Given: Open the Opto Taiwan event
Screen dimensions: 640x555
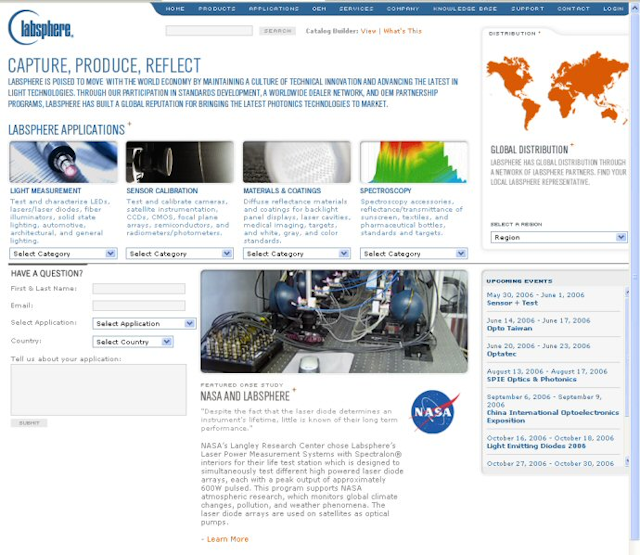Looking at the screenshot, I should tap(509, 329).
